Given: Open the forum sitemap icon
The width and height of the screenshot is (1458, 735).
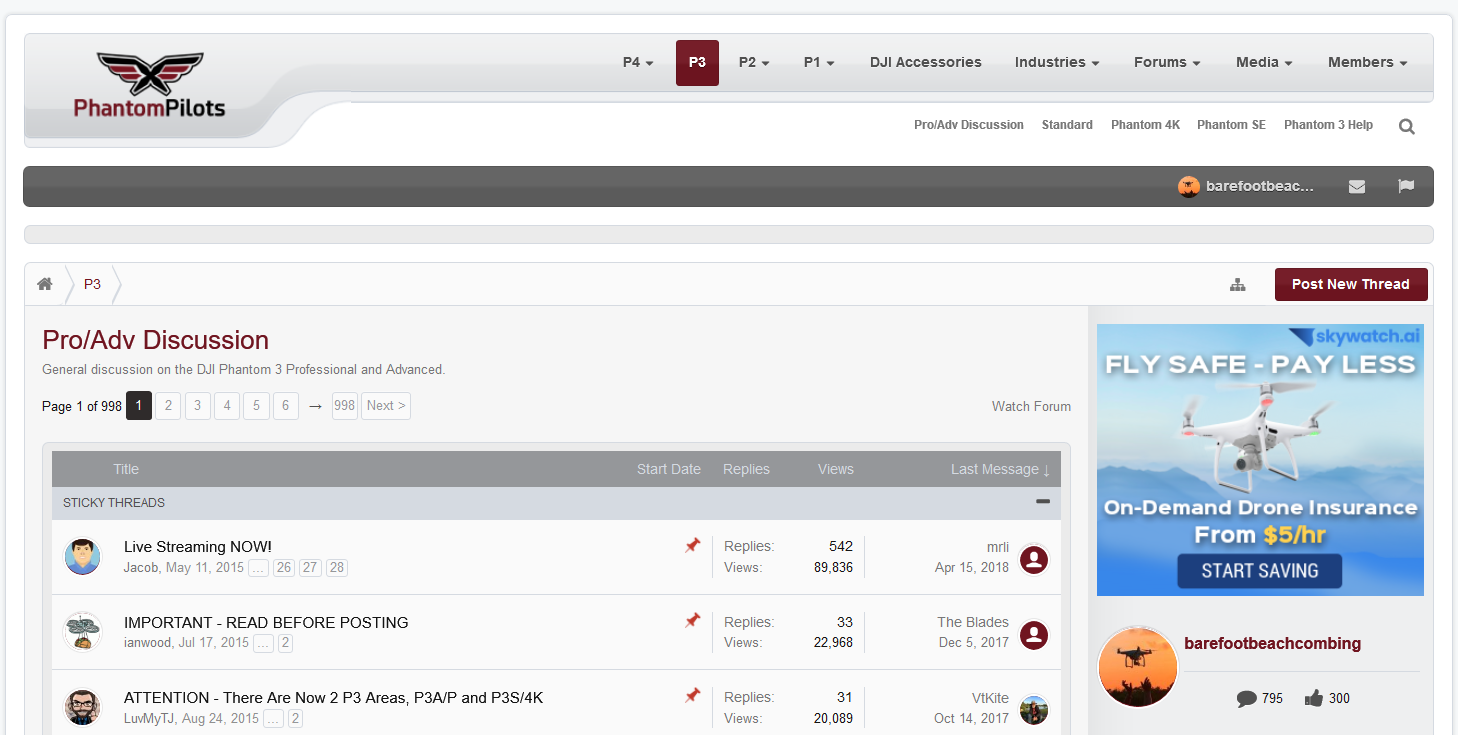Looking at the screenshot, I should point(1238,285).
